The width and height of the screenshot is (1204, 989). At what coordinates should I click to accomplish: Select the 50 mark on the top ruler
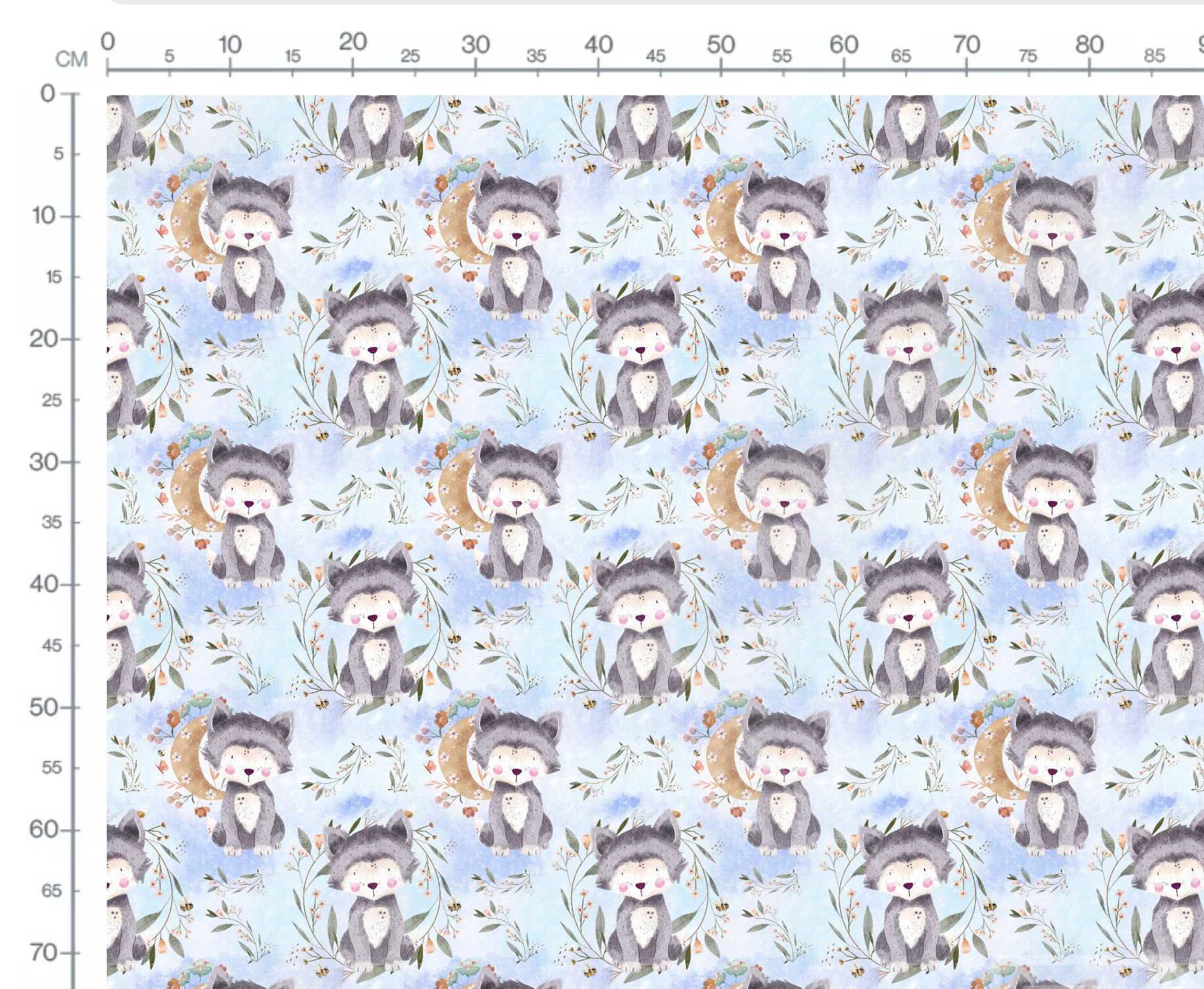(x=721, y=45)
